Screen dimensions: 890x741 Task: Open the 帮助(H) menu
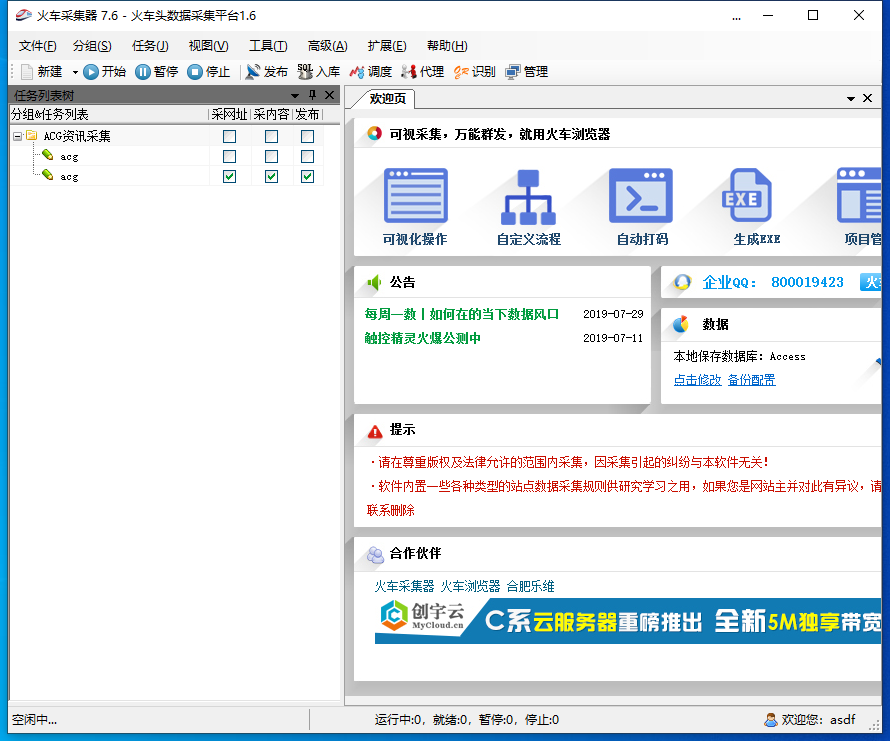pyautogui.click(x=447, y=46)
